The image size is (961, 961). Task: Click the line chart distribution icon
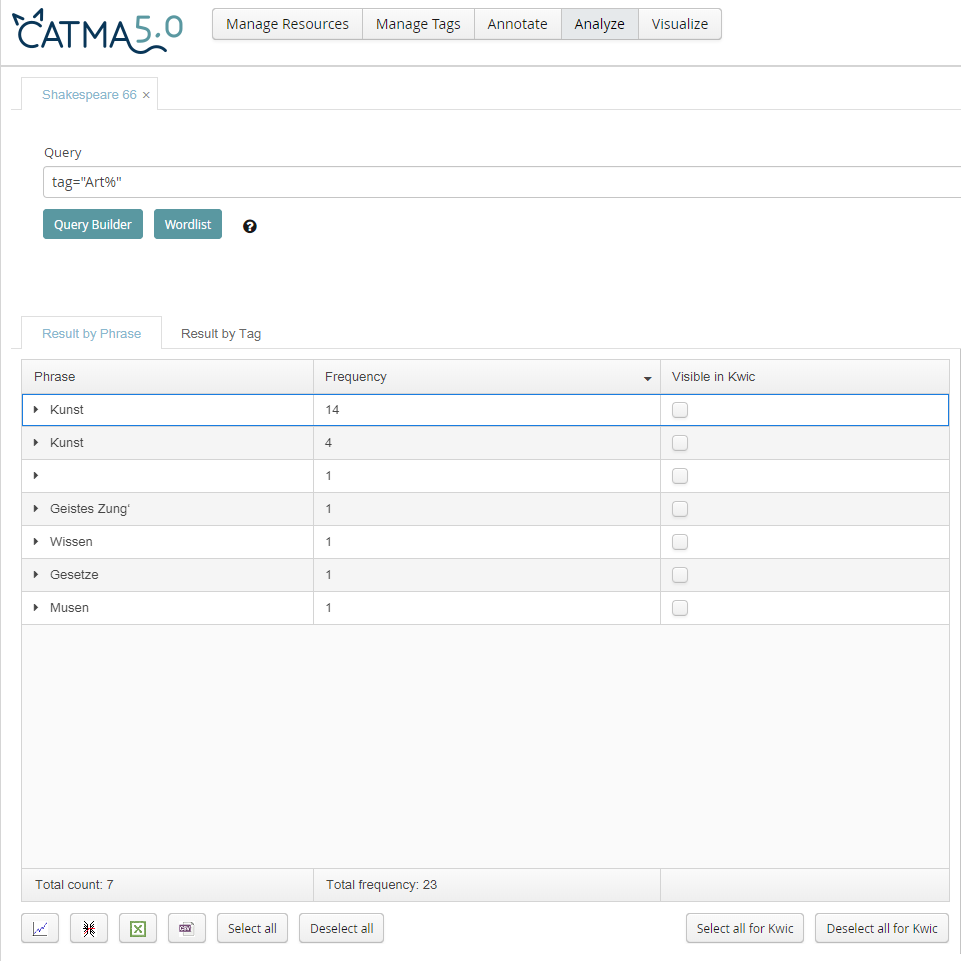40,928
